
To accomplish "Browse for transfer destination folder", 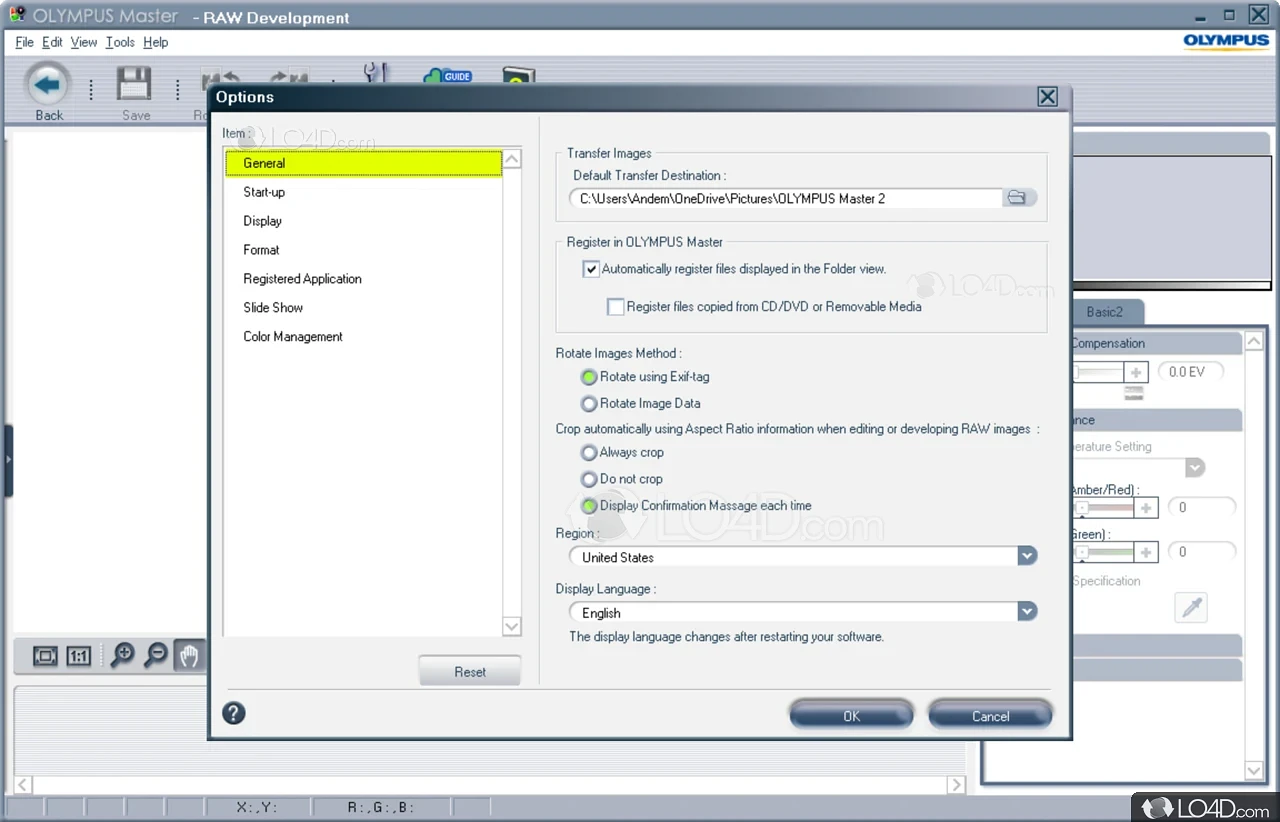I will (x=1017, y=198).
